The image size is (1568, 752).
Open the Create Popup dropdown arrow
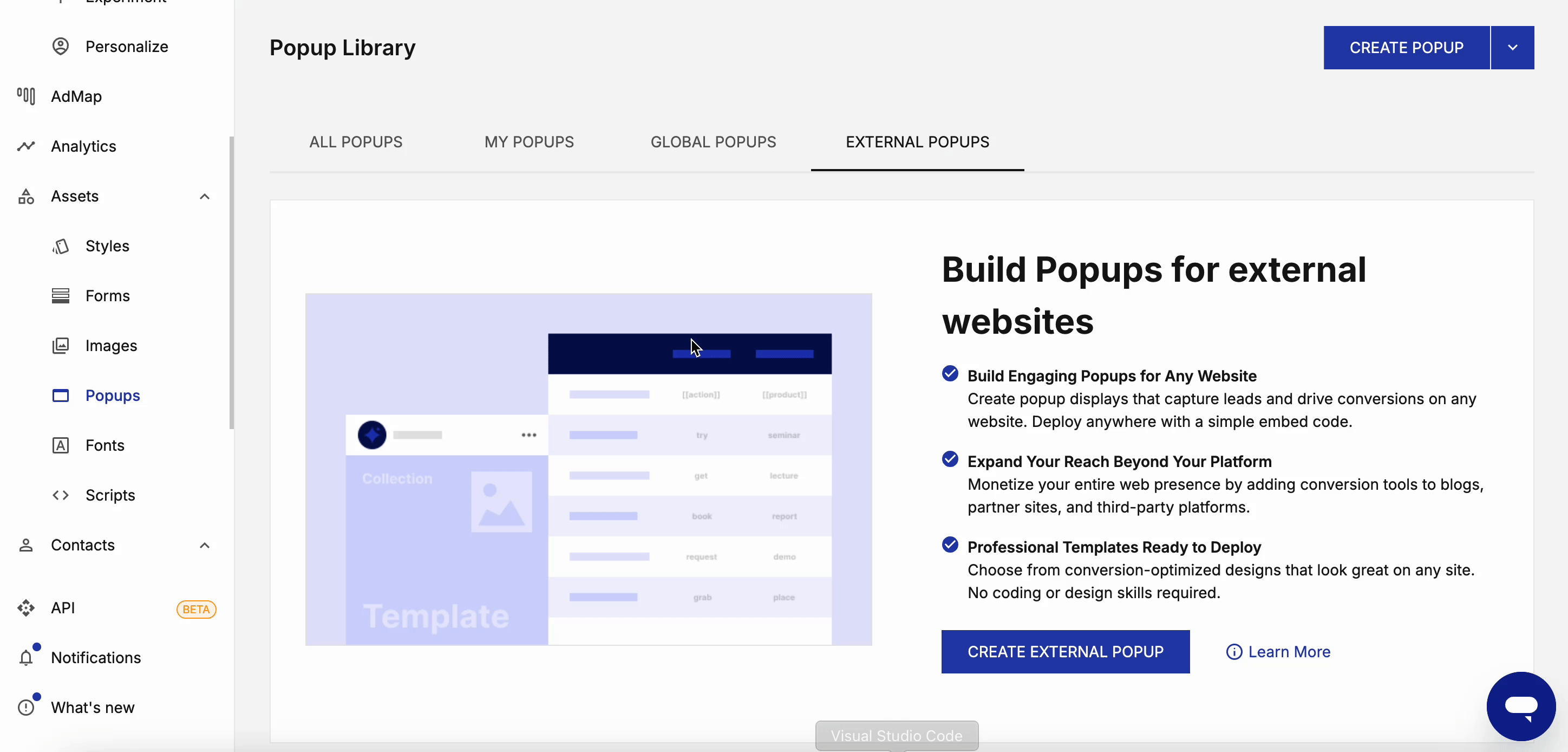1512,47
